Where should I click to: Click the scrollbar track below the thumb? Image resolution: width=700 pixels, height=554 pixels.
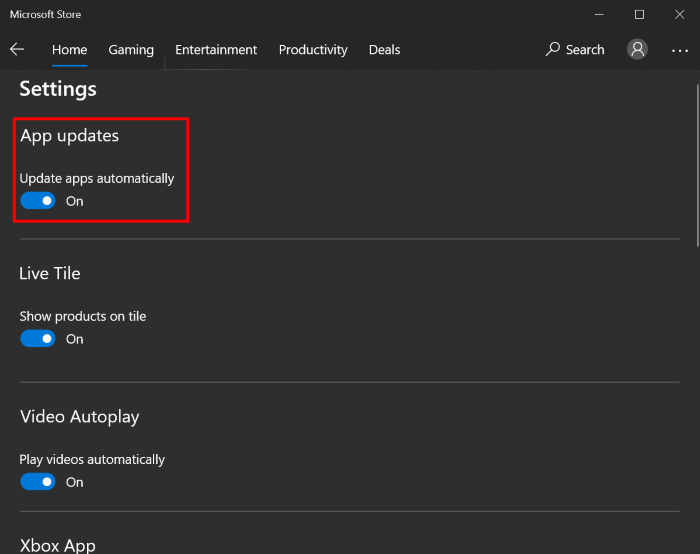[x=696, y=400]
